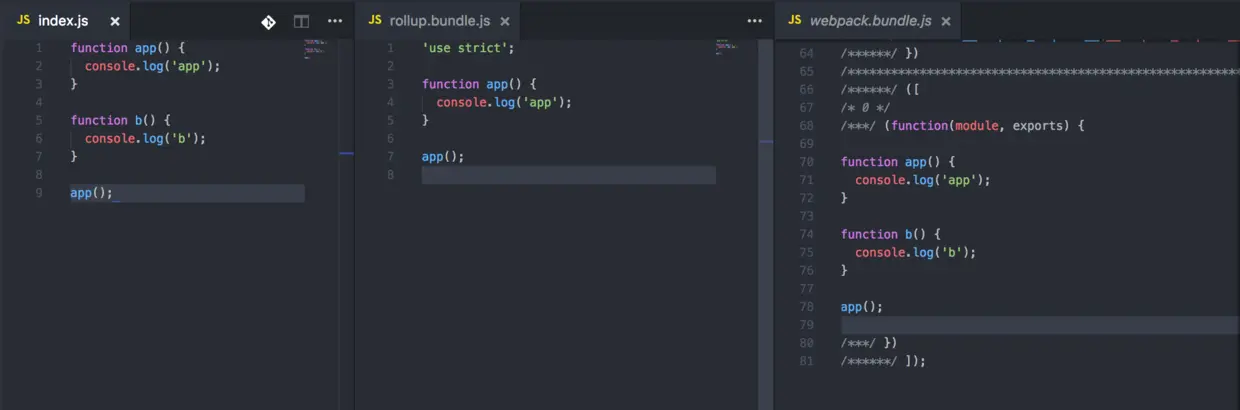This screenshot has width=1240, height=410.
Task: Click the rollup.bundle.js minimap preview
Action: point(726,45)
